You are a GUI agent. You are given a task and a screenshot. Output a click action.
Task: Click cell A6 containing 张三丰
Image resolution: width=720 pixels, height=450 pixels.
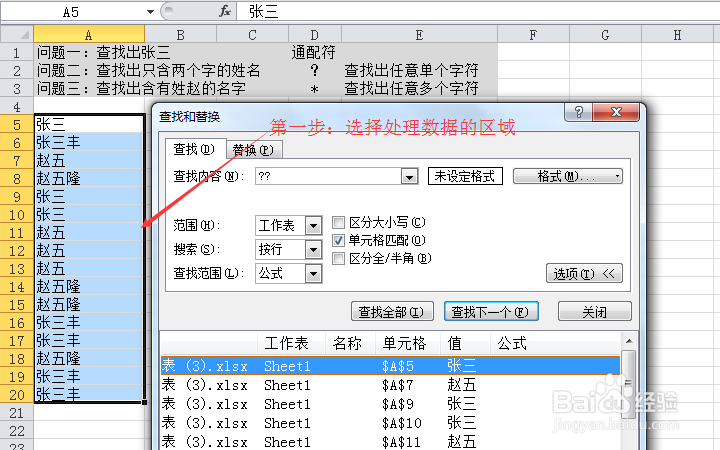89,142
